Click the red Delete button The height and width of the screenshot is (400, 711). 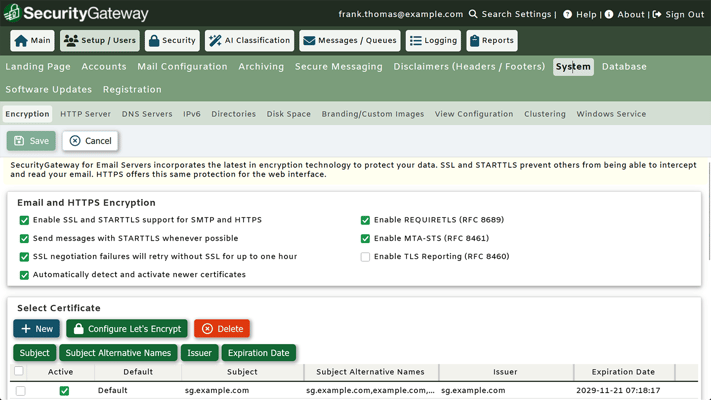[222, 329]
